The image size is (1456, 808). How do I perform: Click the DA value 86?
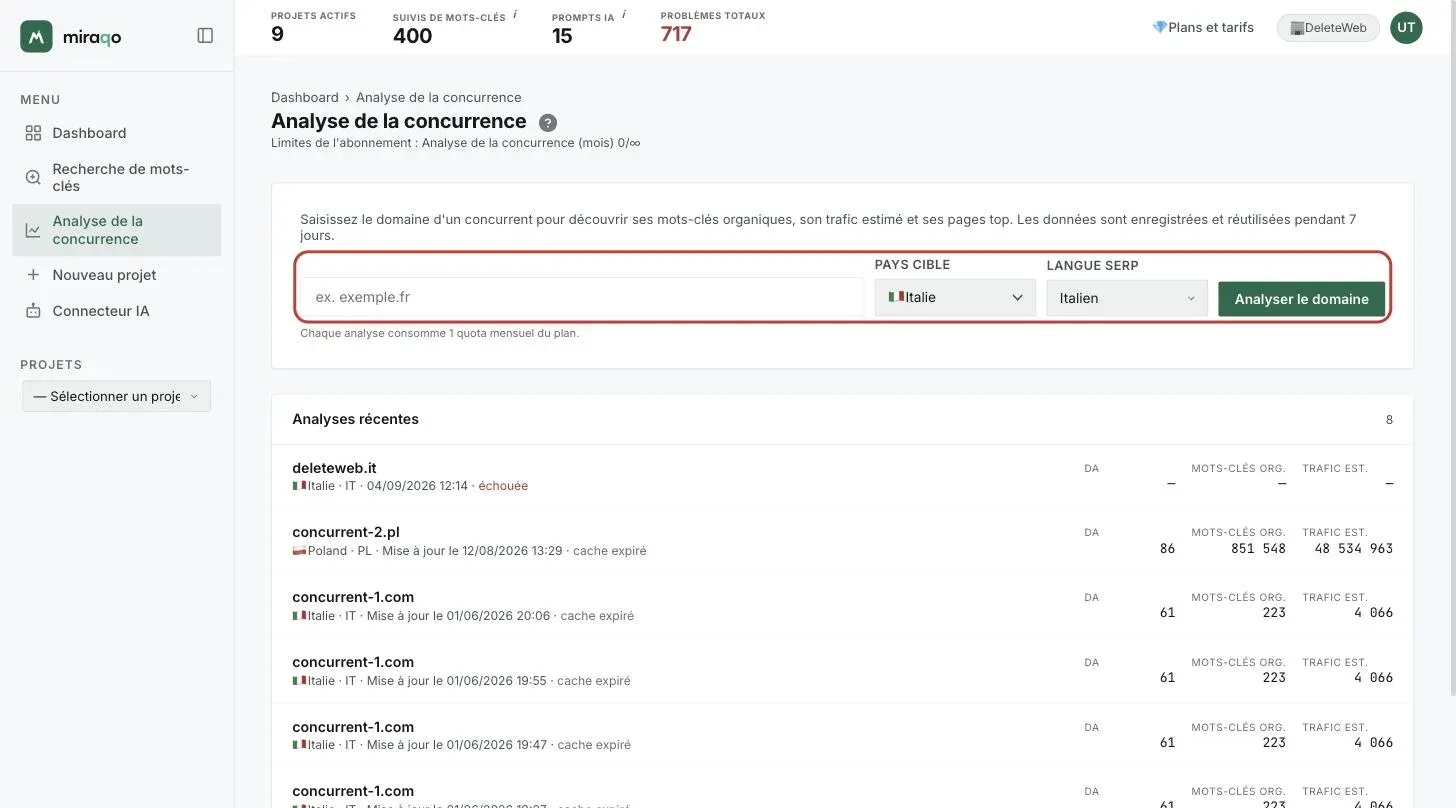point(1167,548)
